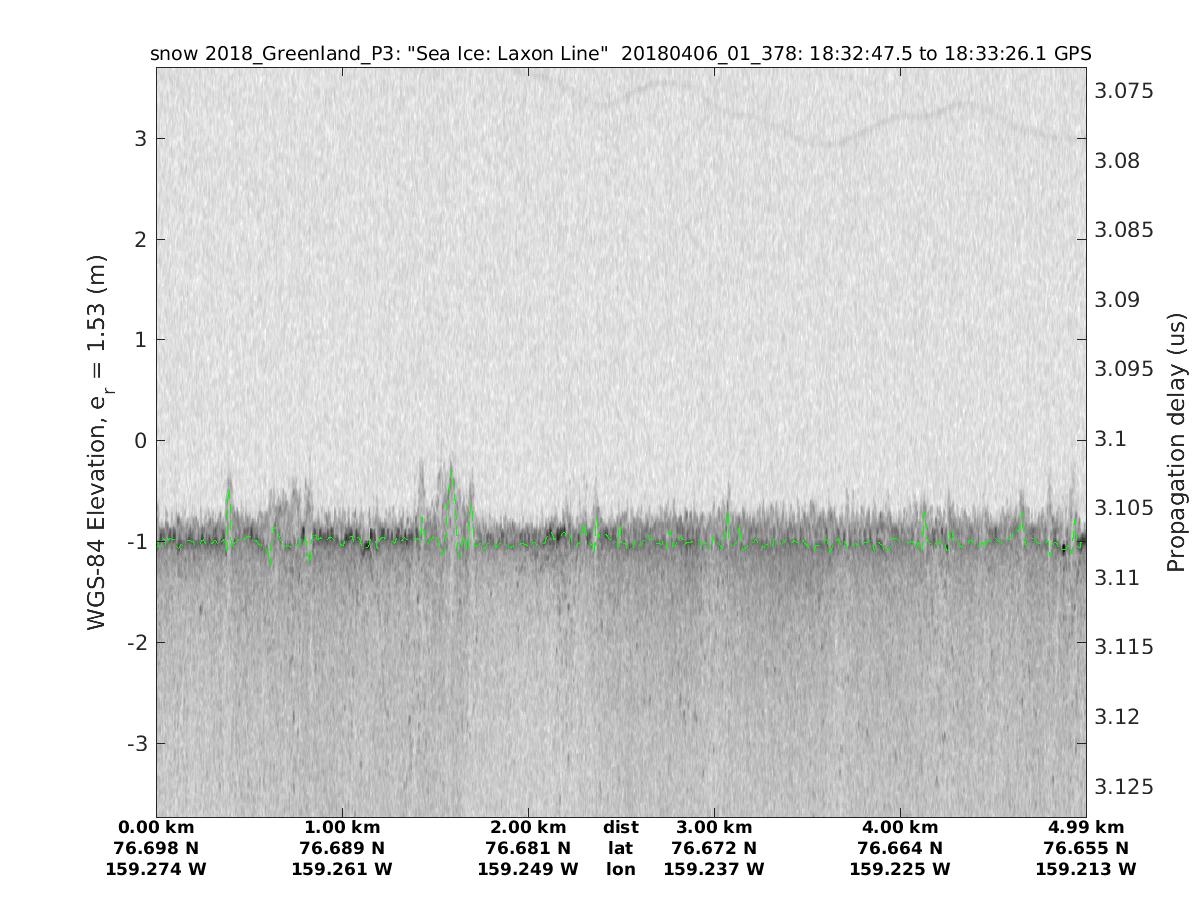The image size is (1200, 900).
Task: Click the "0.00 km" distance label
Action: tap(156, 827)
